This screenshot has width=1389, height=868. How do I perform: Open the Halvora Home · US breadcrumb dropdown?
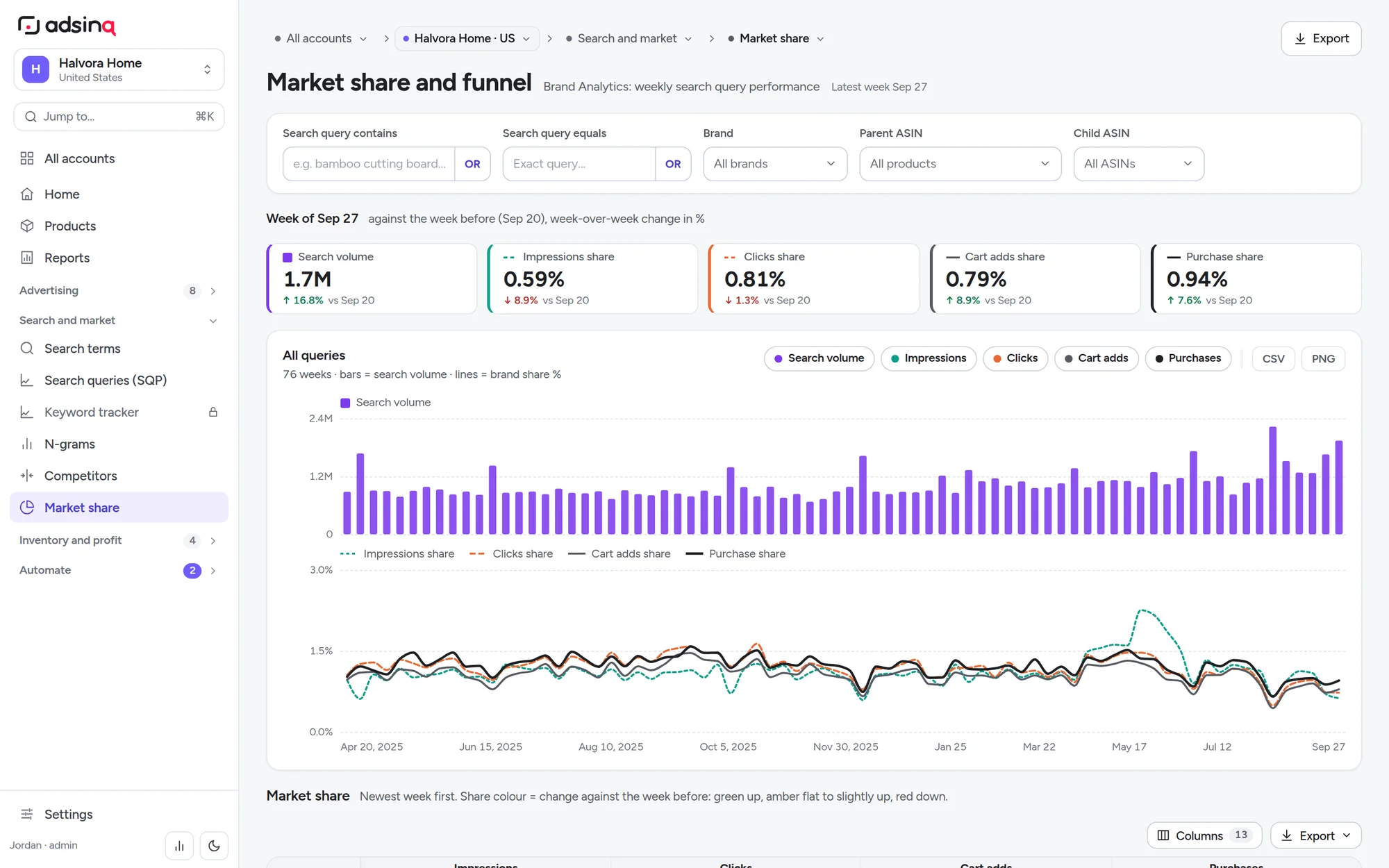467,39
